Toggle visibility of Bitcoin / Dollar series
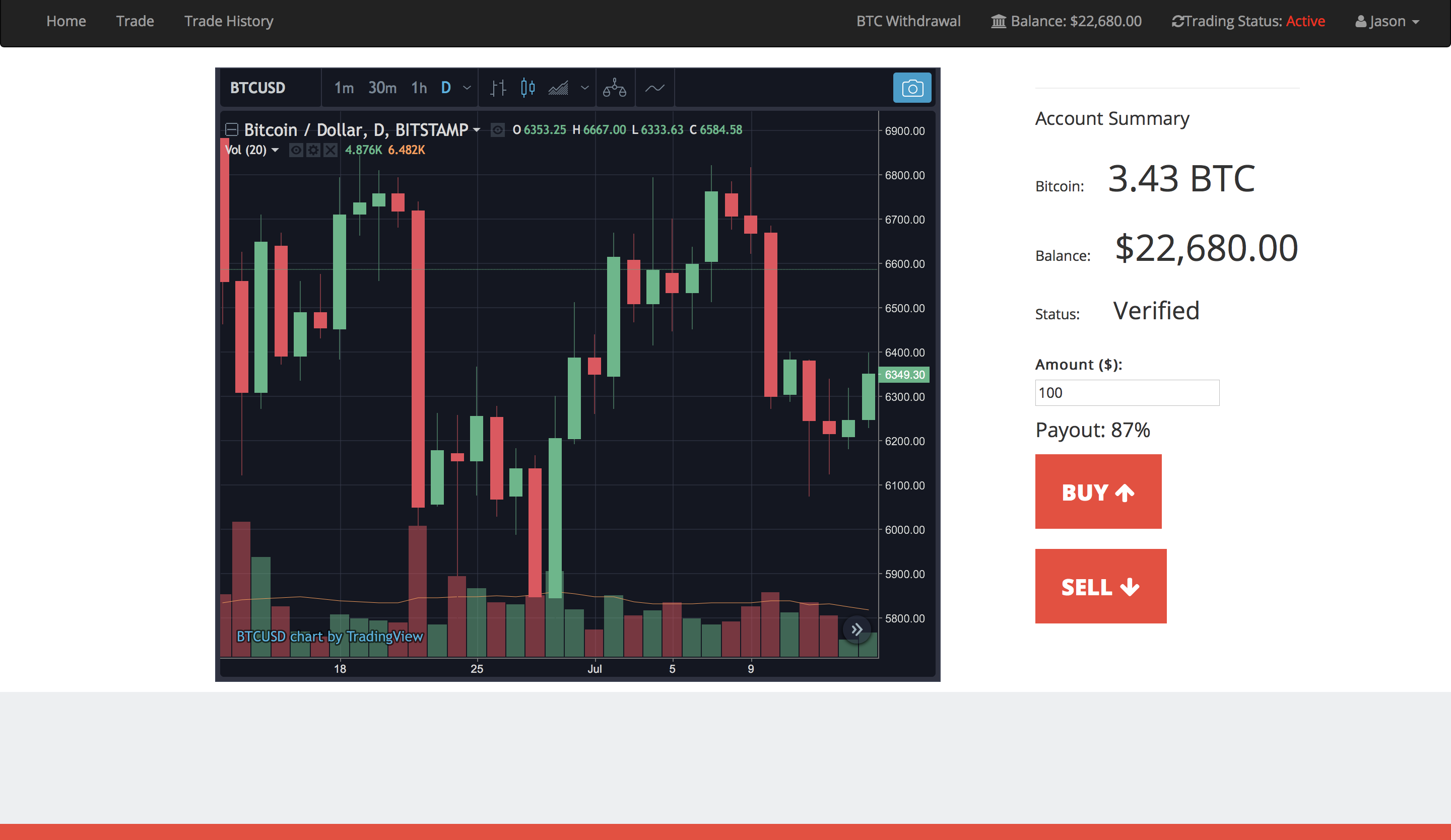The height and width of the screenshot is (840, 1451). 497,130
